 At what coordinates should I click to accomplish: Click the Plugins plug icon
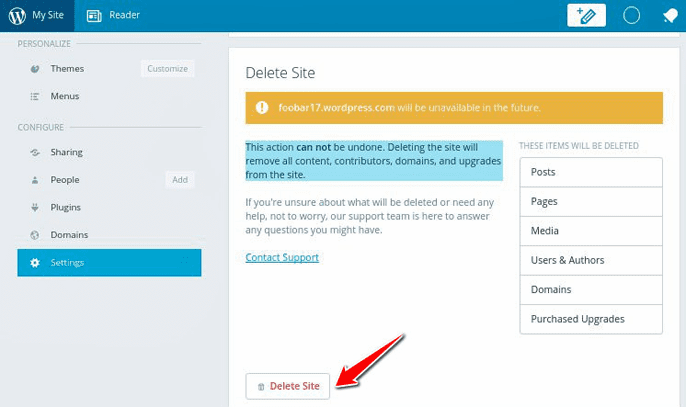[x=35, y=207]
